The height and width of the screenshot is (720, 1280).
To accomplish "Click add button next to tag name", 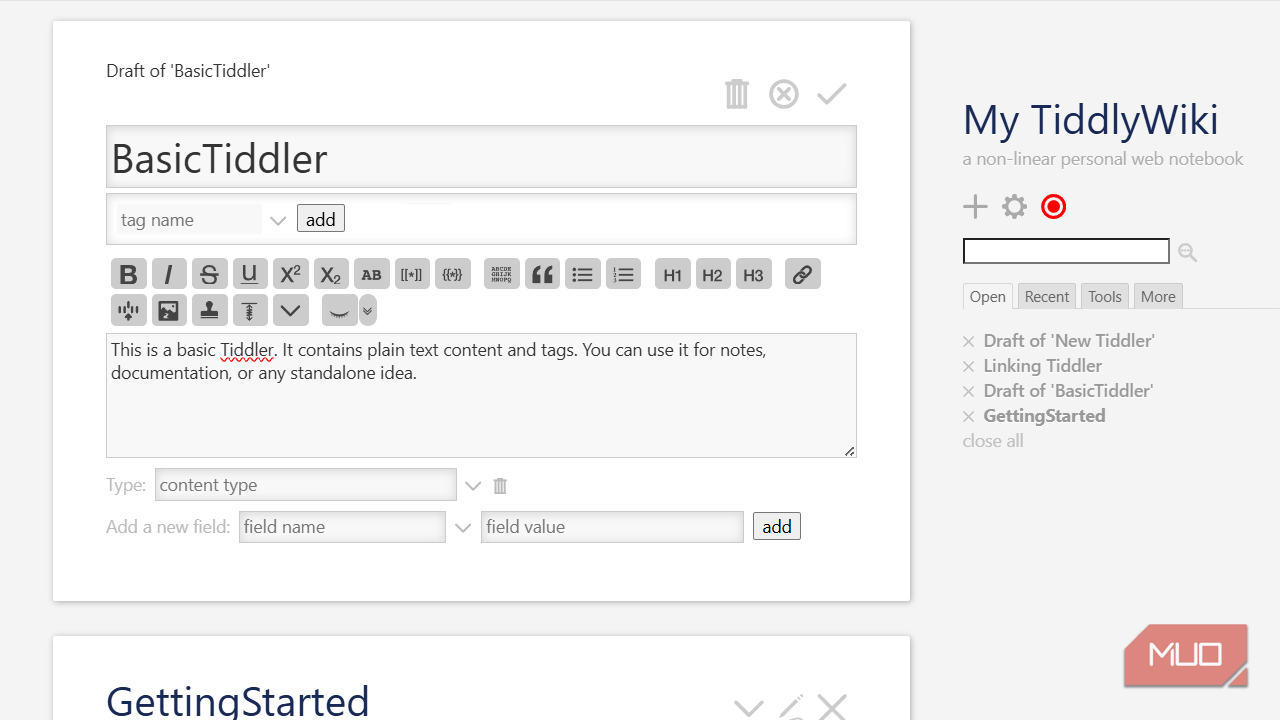I will tap(321, 219).
